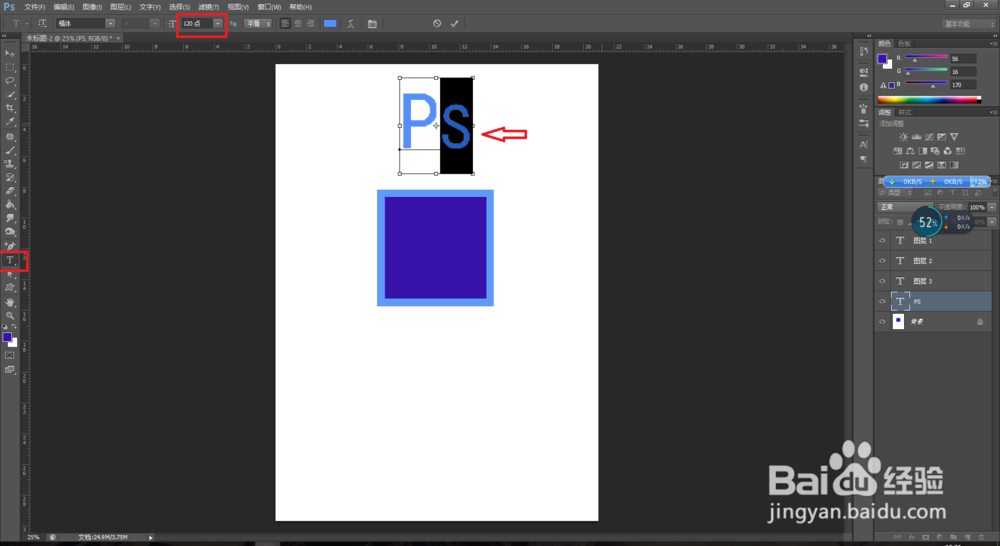Click the foreground color swatch in toolbox

click(x=7, y=337)
